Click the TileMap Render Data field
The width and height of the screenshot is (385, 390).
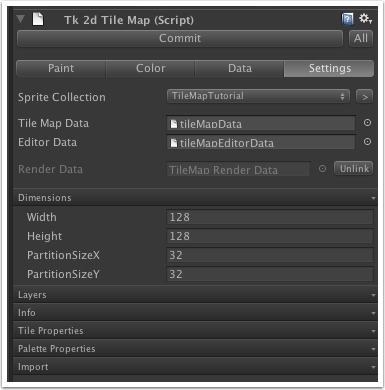[238, 169]
